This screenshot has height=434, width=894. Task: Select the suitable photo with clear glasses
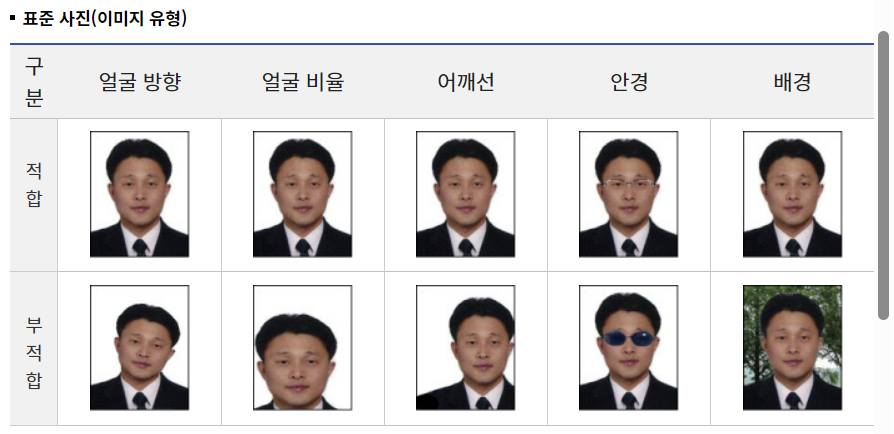[628, 194]
